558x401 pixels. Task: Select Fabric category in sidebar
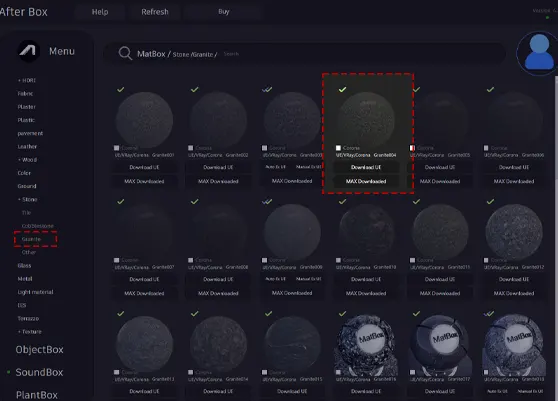click(x=25, y=94)
